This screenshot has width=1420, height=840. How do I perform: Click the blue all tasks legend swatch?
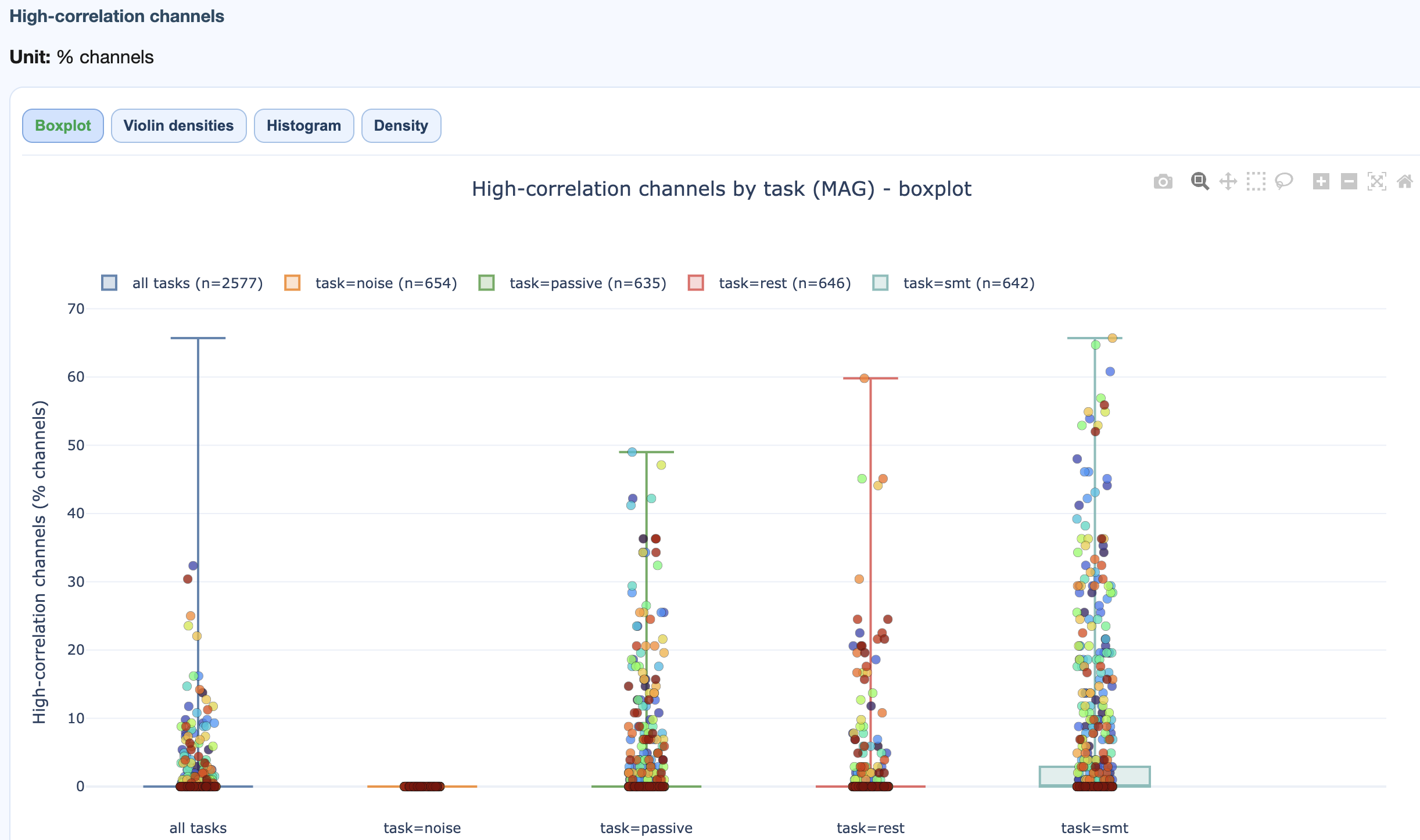(x=109, y=283)
